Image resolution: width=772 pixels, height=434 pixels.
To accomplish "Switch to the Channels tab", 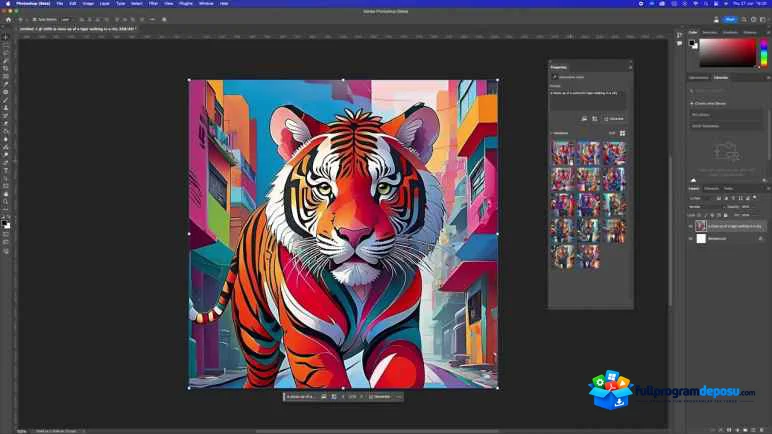I will 711,188.
